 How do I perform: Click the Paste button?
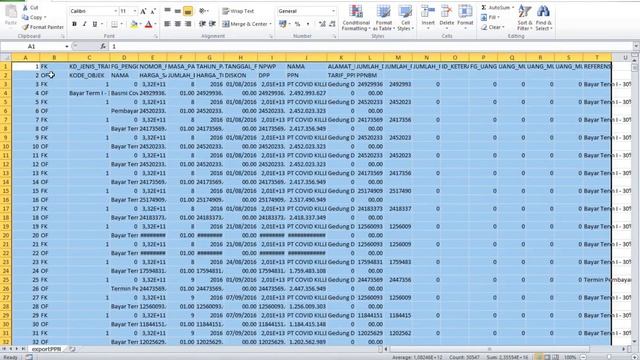click(x=11, y=16)
